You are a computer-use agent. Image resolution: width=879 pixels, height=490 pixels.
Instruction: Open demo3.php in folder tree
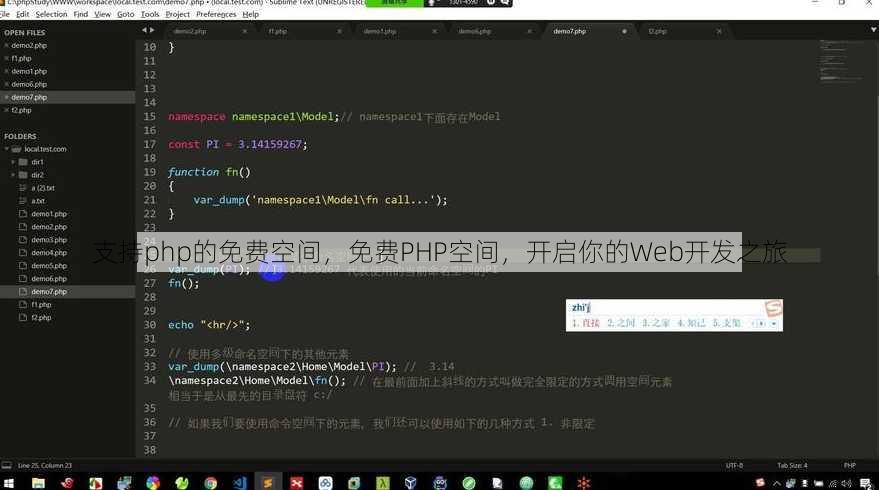point(49,239)
